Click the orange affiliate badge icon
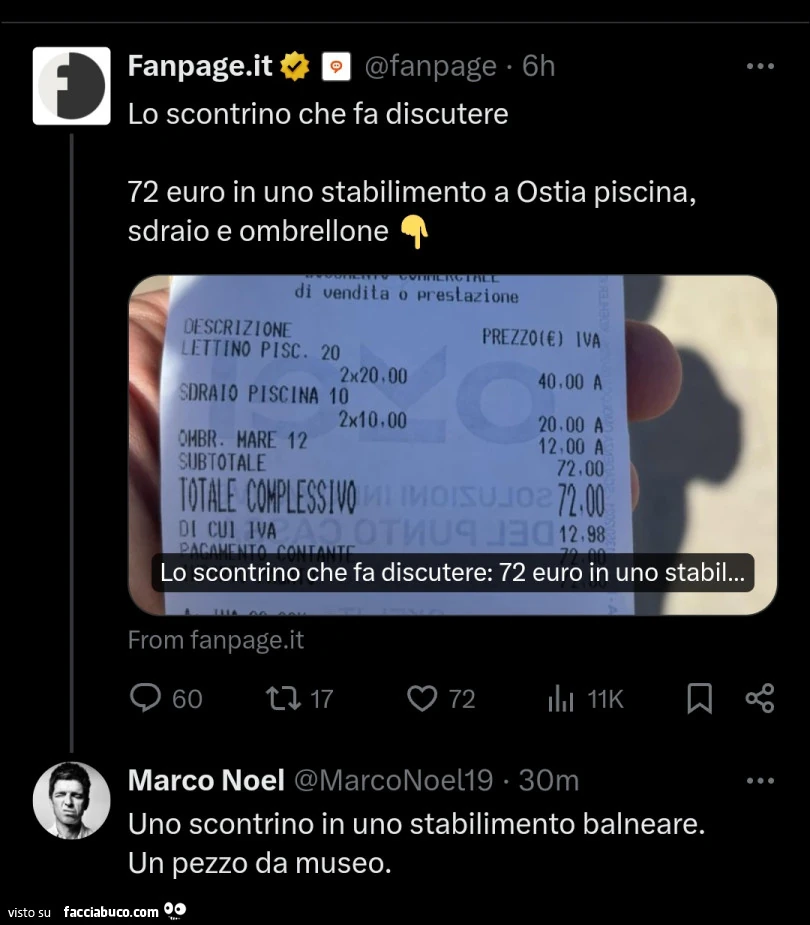Image resolution: width=810 pixels, height=925 pixels. pyautogui.click(x=336, y=66)
